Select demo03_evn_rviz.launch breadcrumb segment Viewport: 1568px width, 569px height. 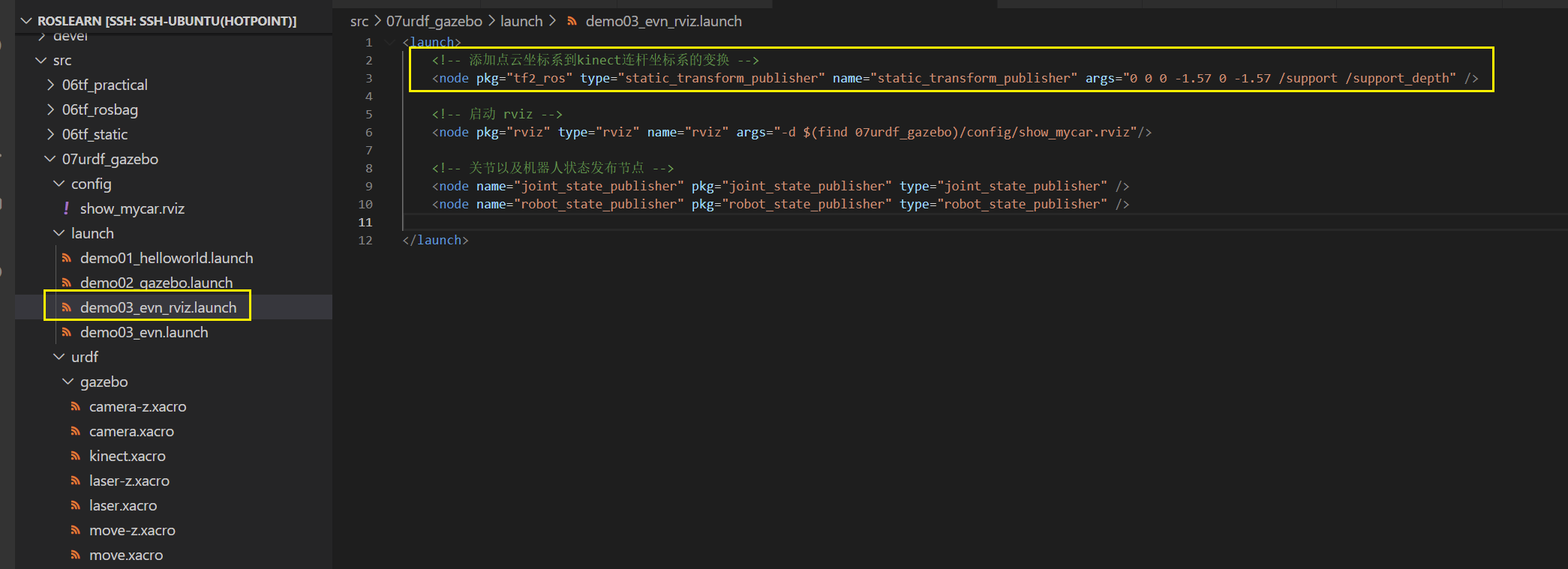663,21
